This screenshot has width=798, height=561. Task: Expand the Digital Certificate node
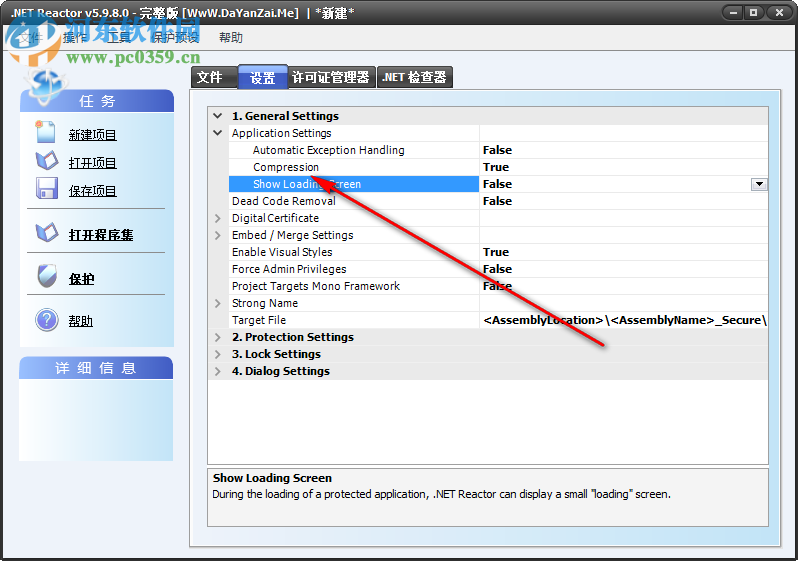[218, 218]
